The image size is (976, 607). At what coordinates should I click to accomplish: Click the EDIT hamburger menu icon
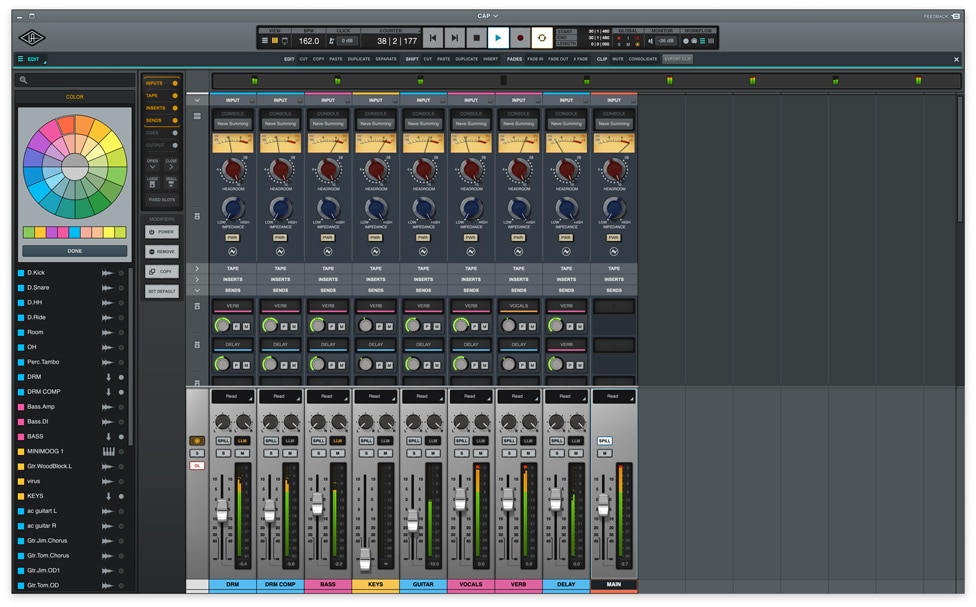click(21, 59)
